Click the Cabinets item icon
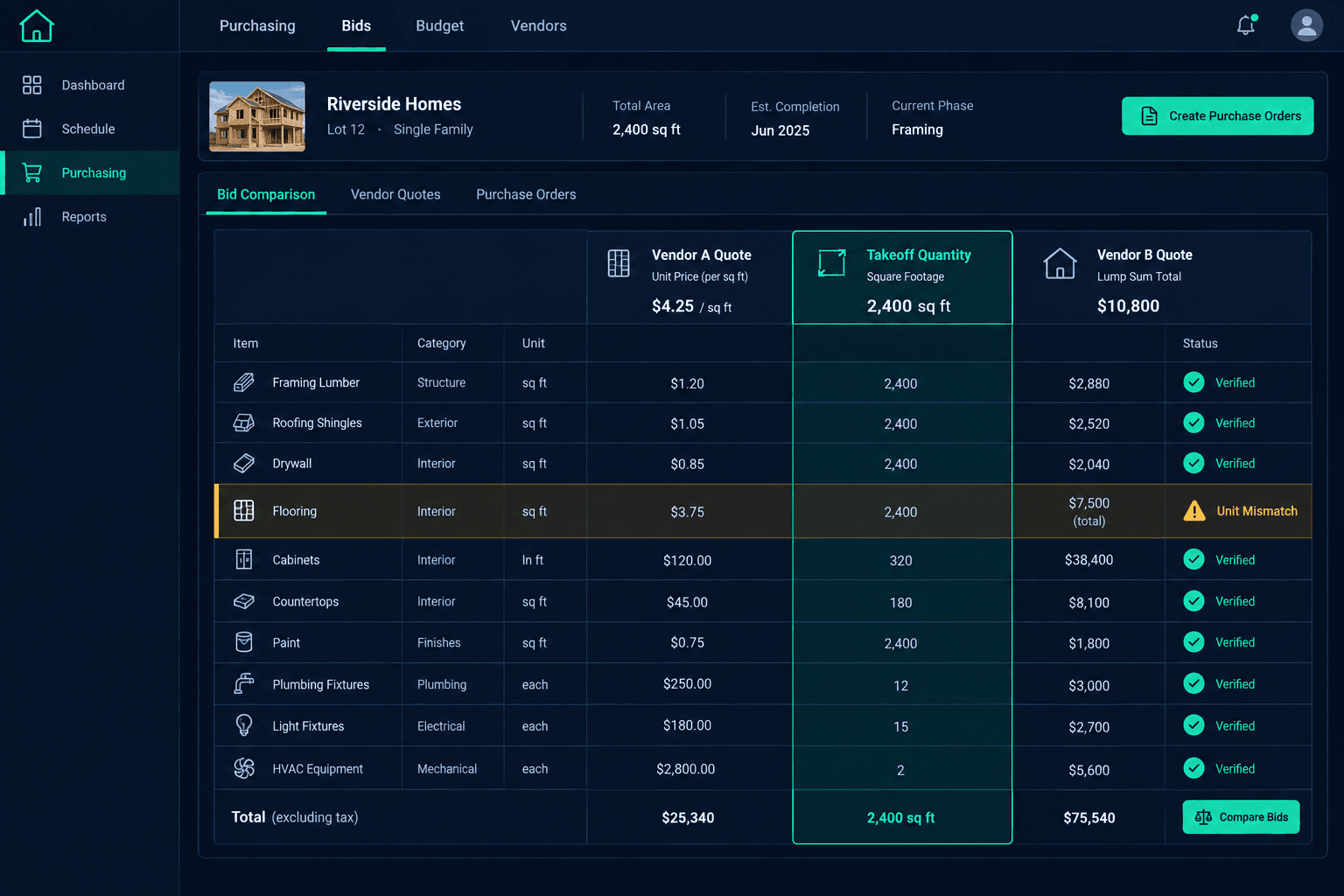 [244, 559]
